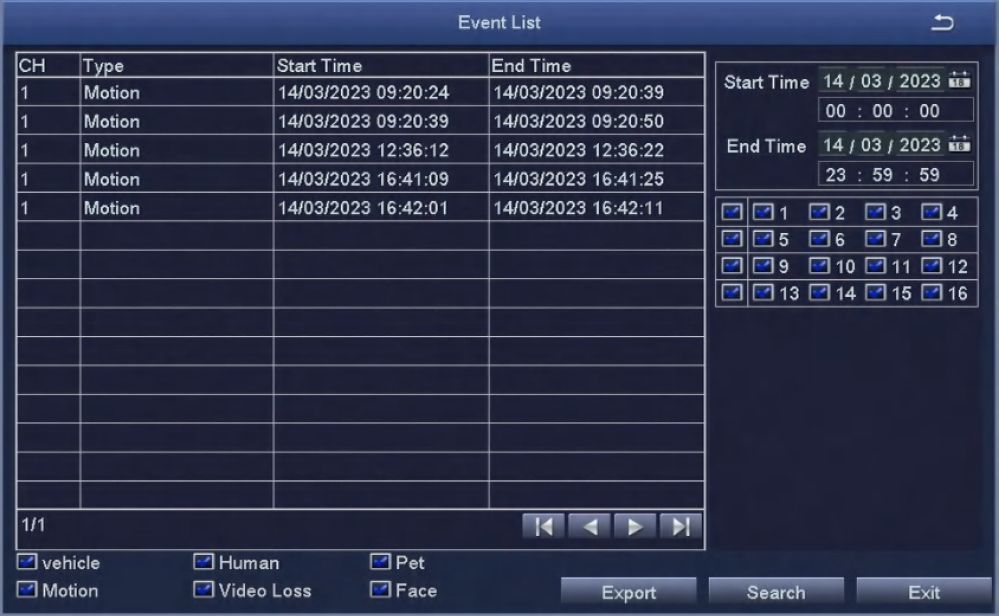Uncheck channel 1 in channel grid

[x=764, y=213]
